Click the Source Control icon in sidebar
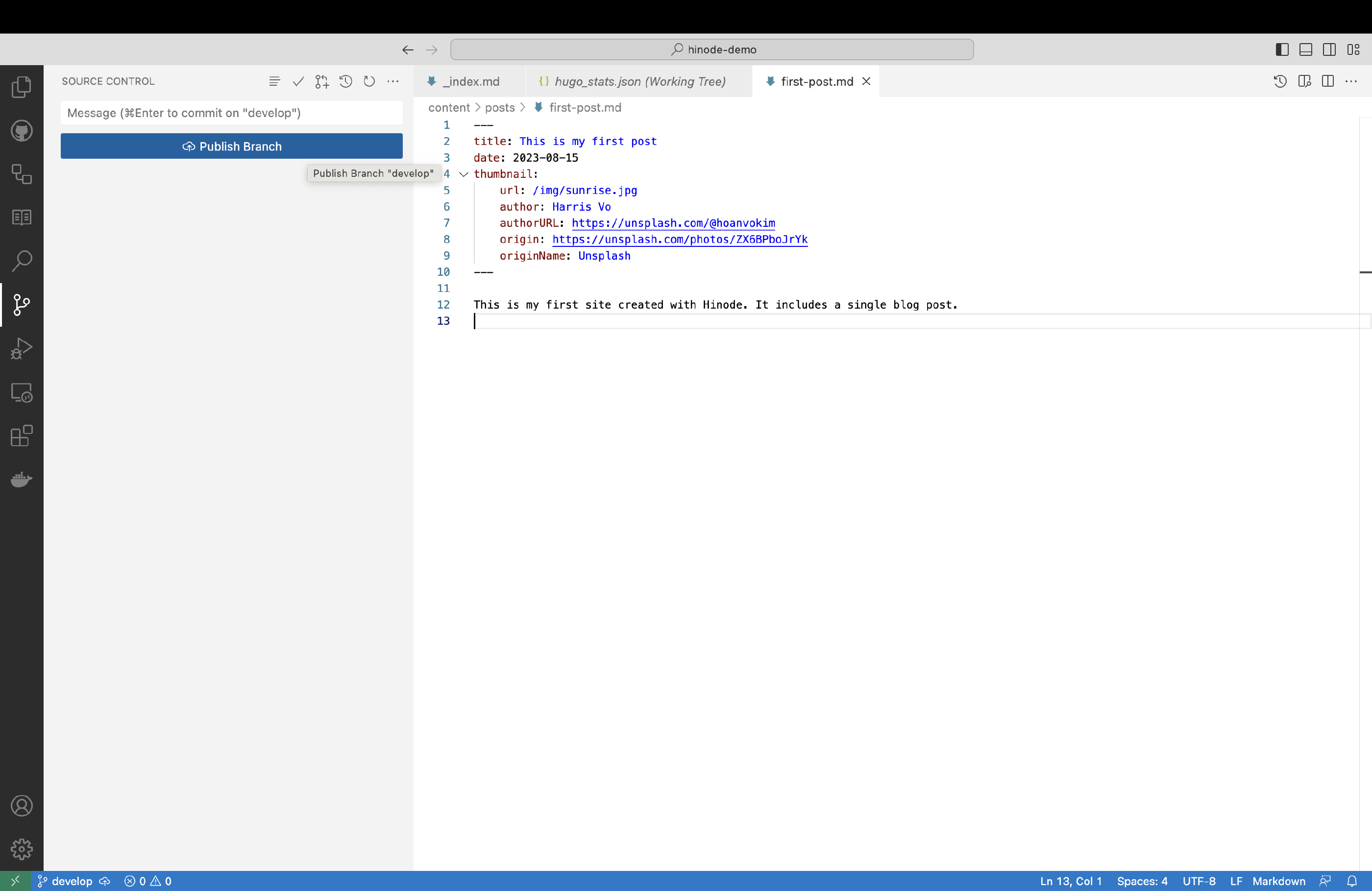 [22, 305]
